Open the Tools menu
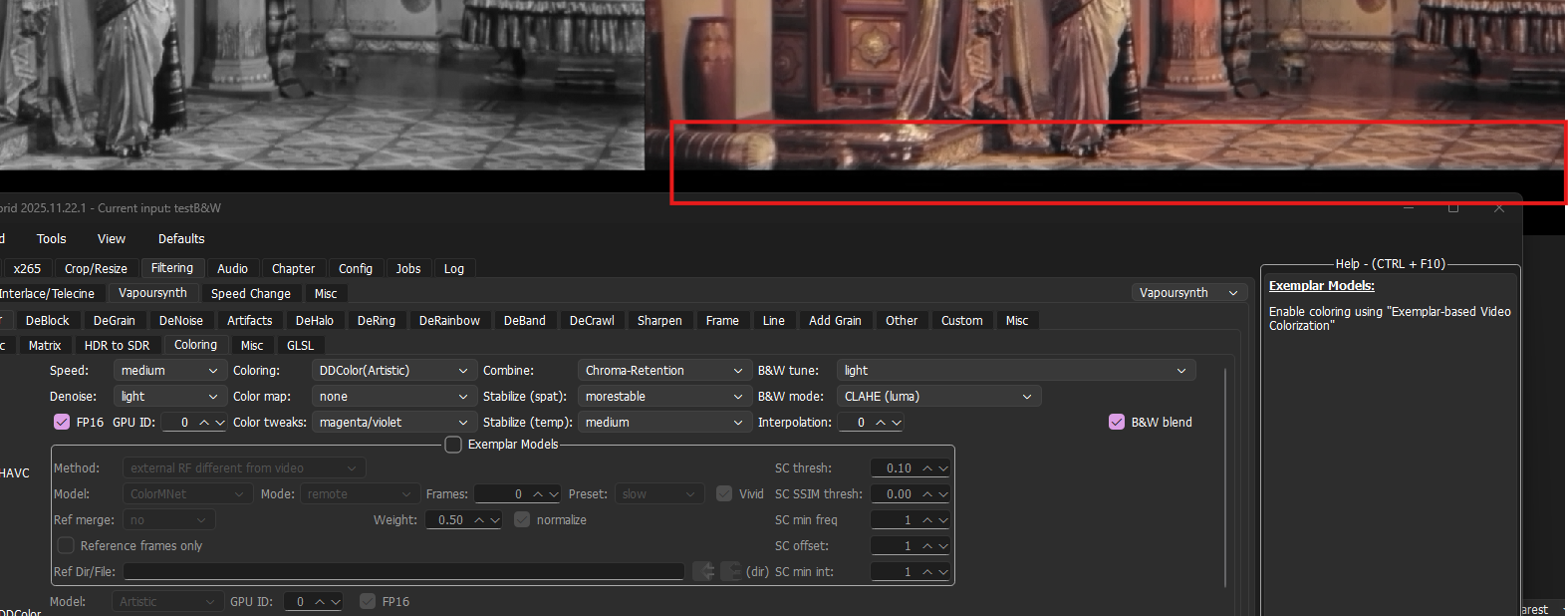This screenshot has width=1568, height=616. pyautogui.click(x=51, y=239)
